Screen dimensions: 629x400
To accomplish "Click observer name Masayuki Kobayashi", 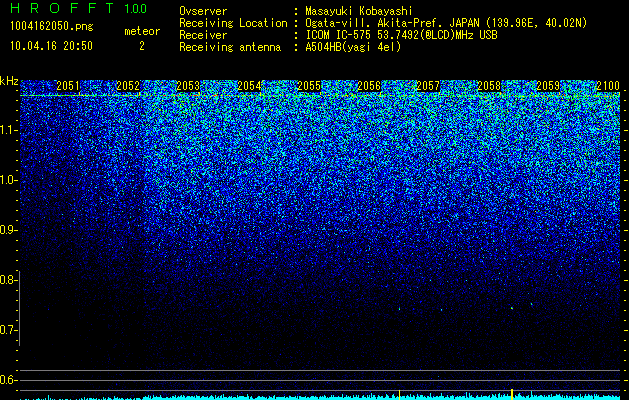I will [x=359, y=11].
